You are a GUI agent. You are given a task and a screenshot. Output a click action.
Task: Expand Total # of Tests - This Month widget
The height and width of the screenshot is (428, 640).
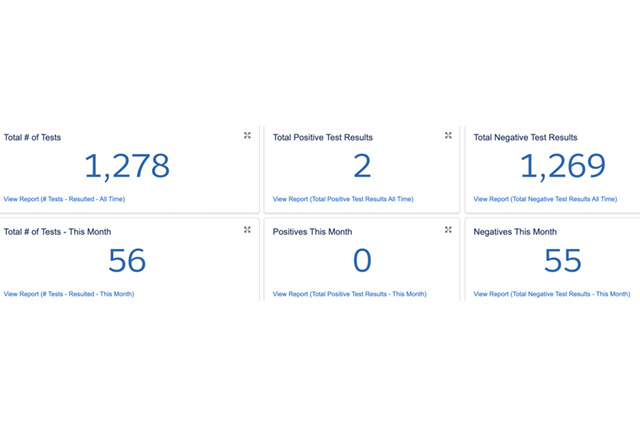(x=247, y=230)
